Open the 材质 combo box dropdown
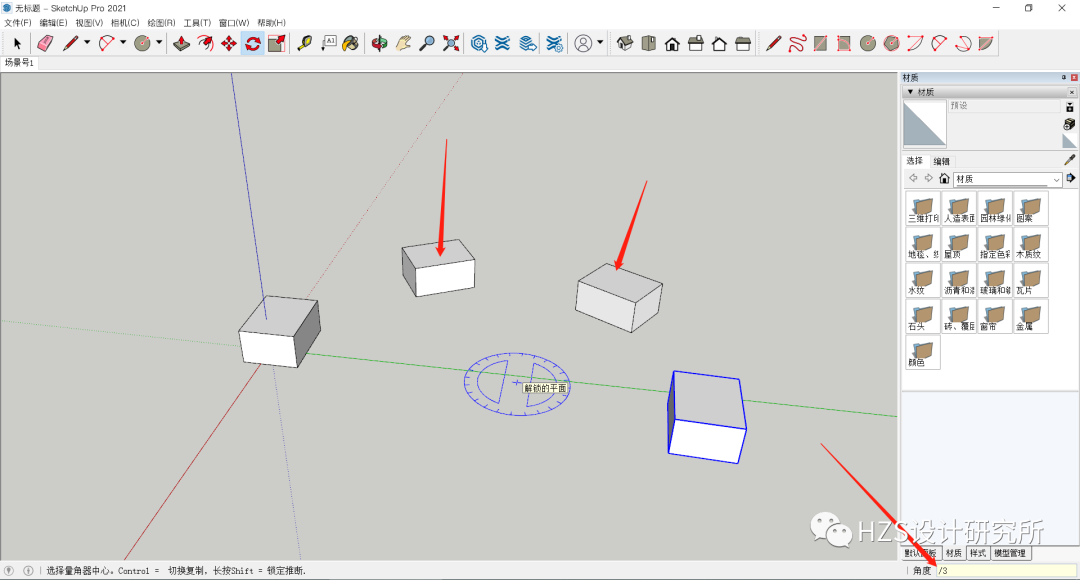 pyautogui.click(x=1056, y=178)
